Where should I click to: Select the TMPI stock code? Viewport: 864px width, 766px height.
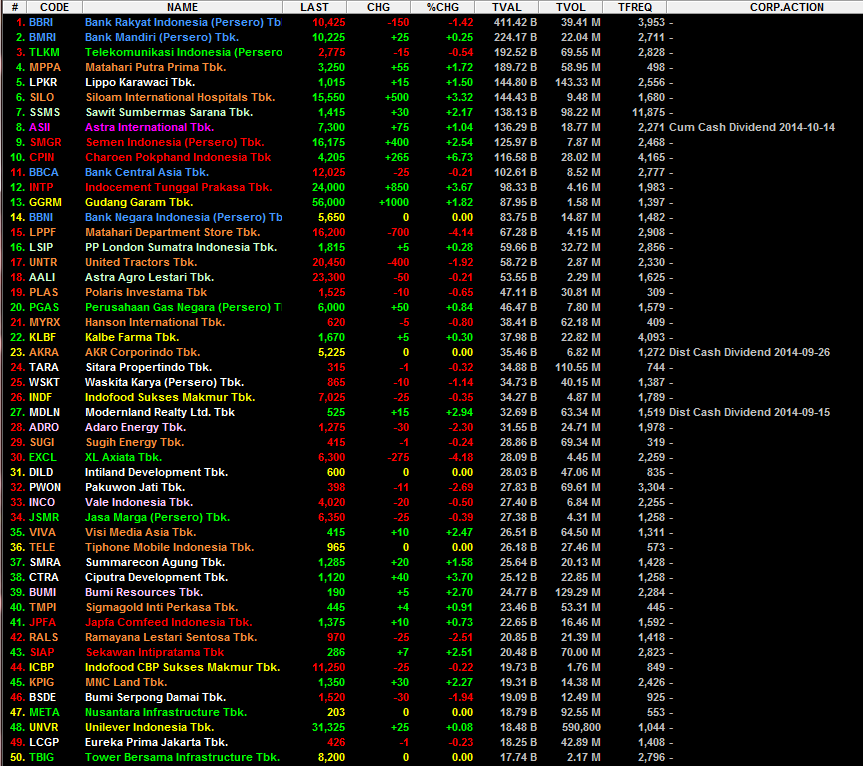tap(42, 608)
